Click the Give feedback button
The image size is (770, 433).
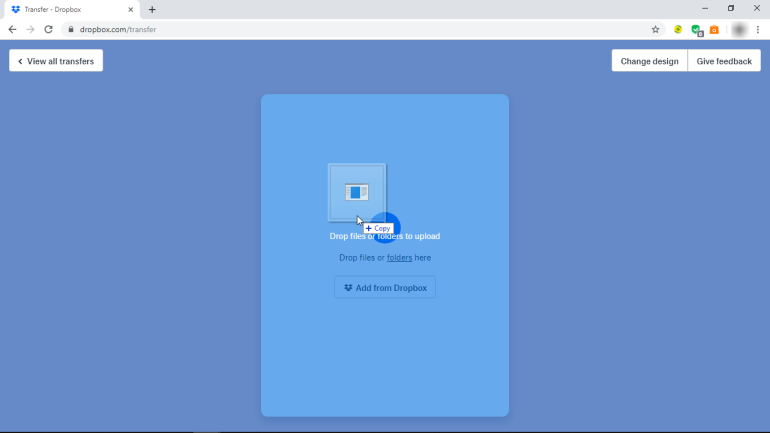(724, 61)
